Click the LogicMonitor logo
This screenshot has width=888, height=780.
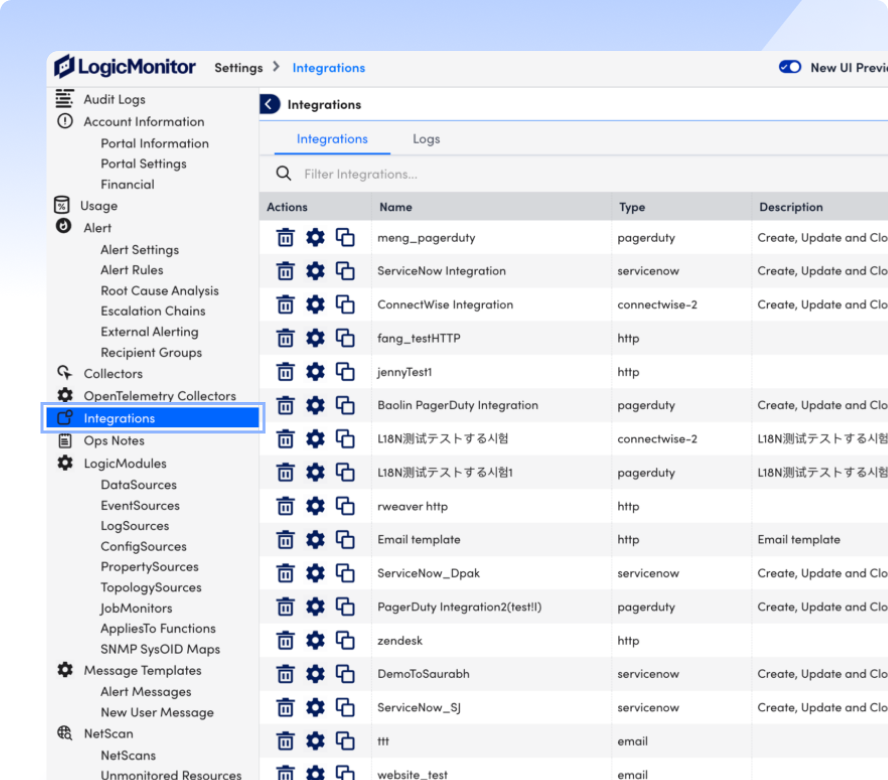tap(125, 67)
